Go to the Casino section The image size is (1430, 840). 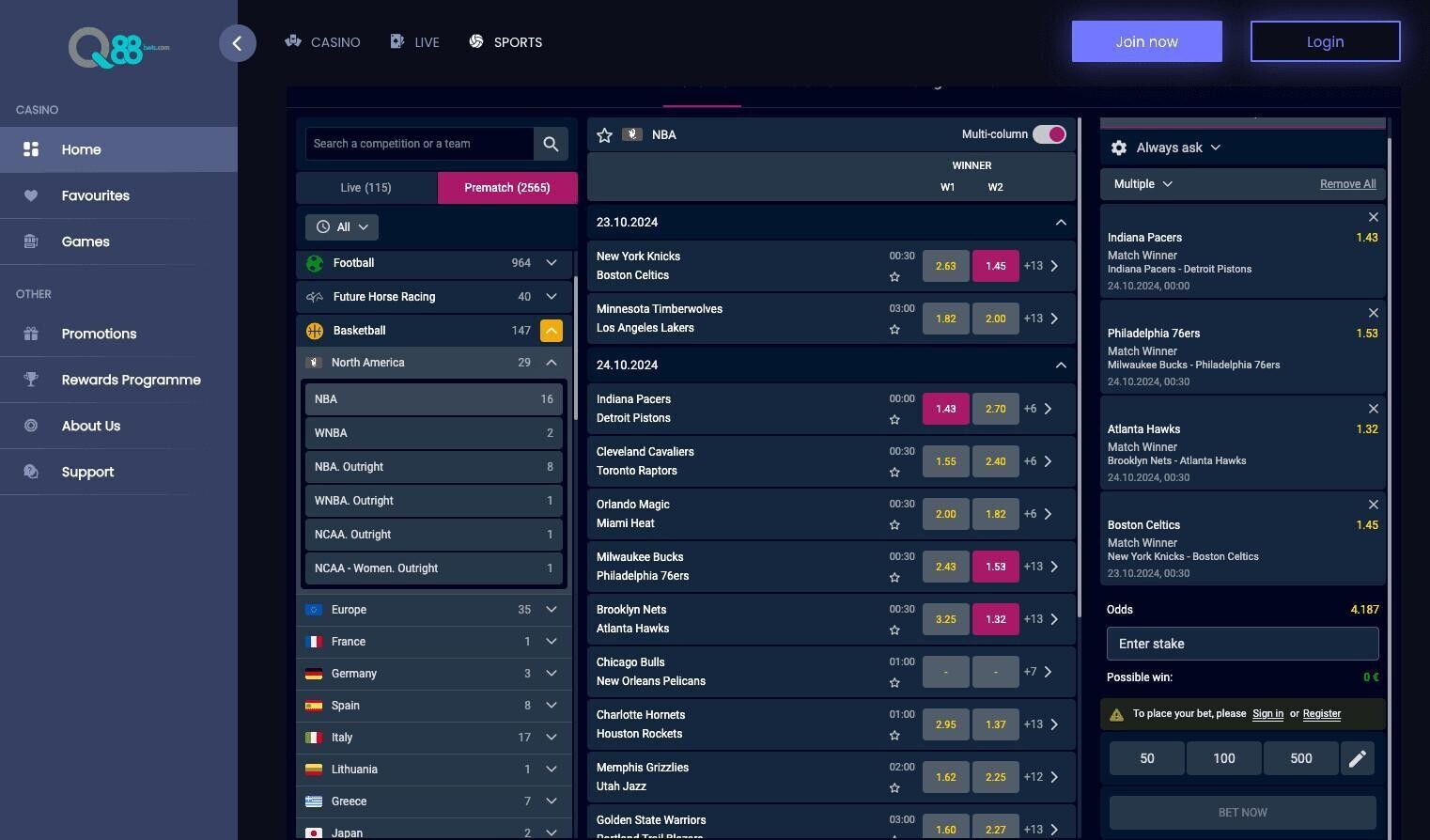[322, 42]
